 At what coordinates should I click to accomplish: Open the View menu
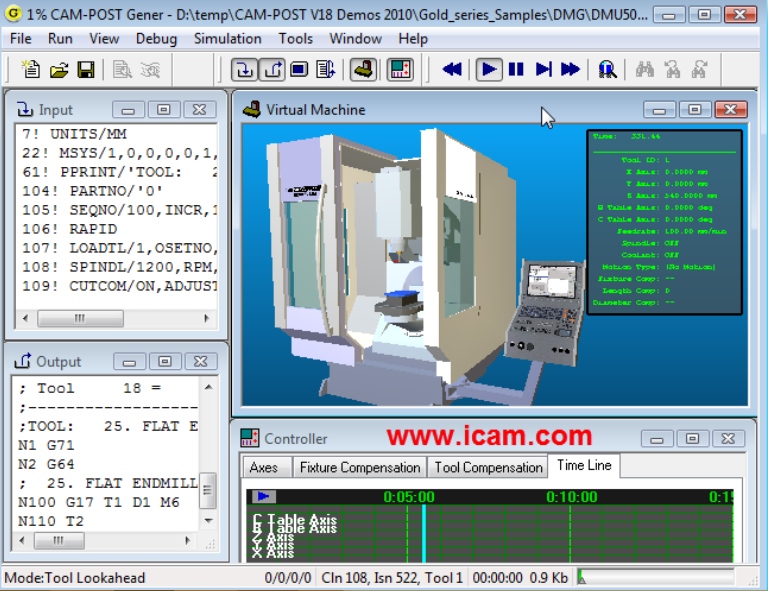pos(104,39)
